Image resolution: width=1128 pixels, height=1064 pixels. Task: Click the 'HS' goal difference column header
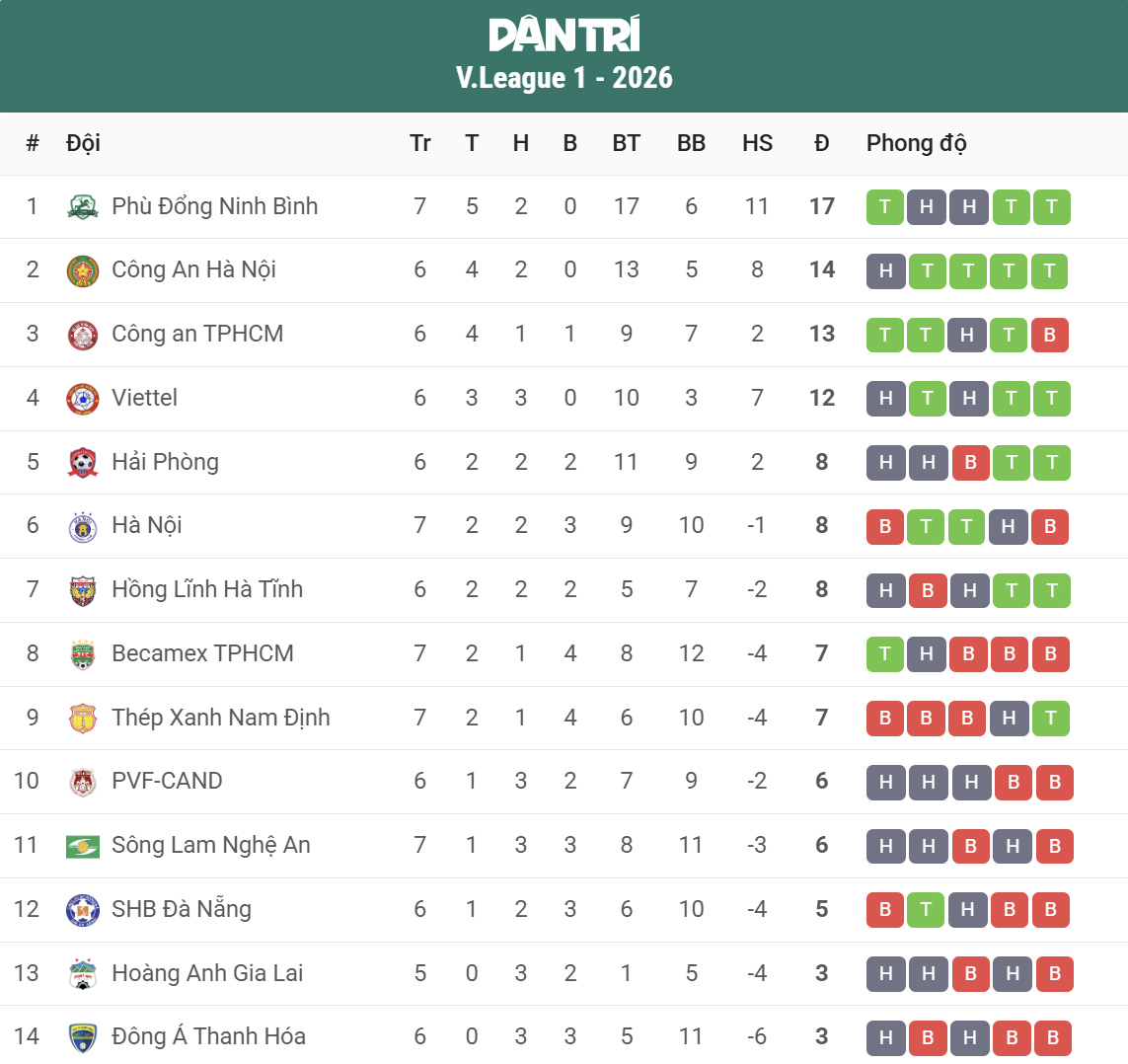(757, 143)
